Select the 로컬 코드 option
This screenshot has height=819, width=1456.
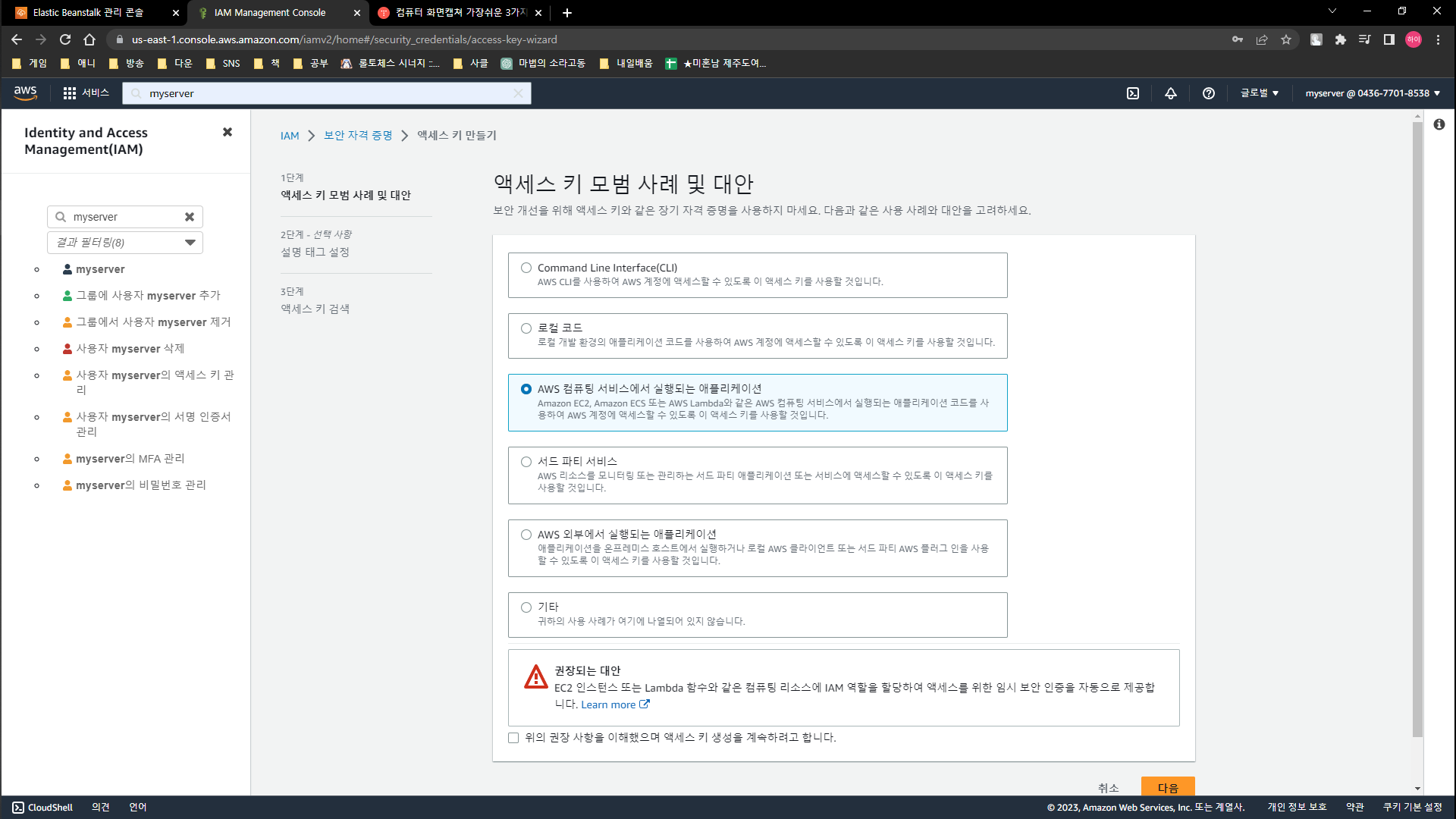526,328
